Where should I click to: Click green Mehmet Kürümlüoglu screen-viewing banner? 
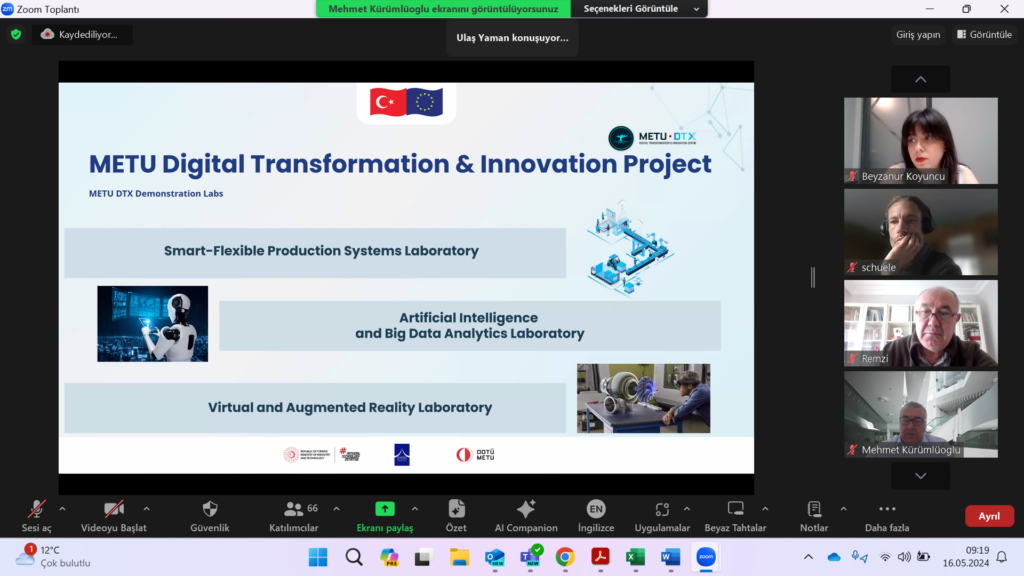(x=443, y=8)
